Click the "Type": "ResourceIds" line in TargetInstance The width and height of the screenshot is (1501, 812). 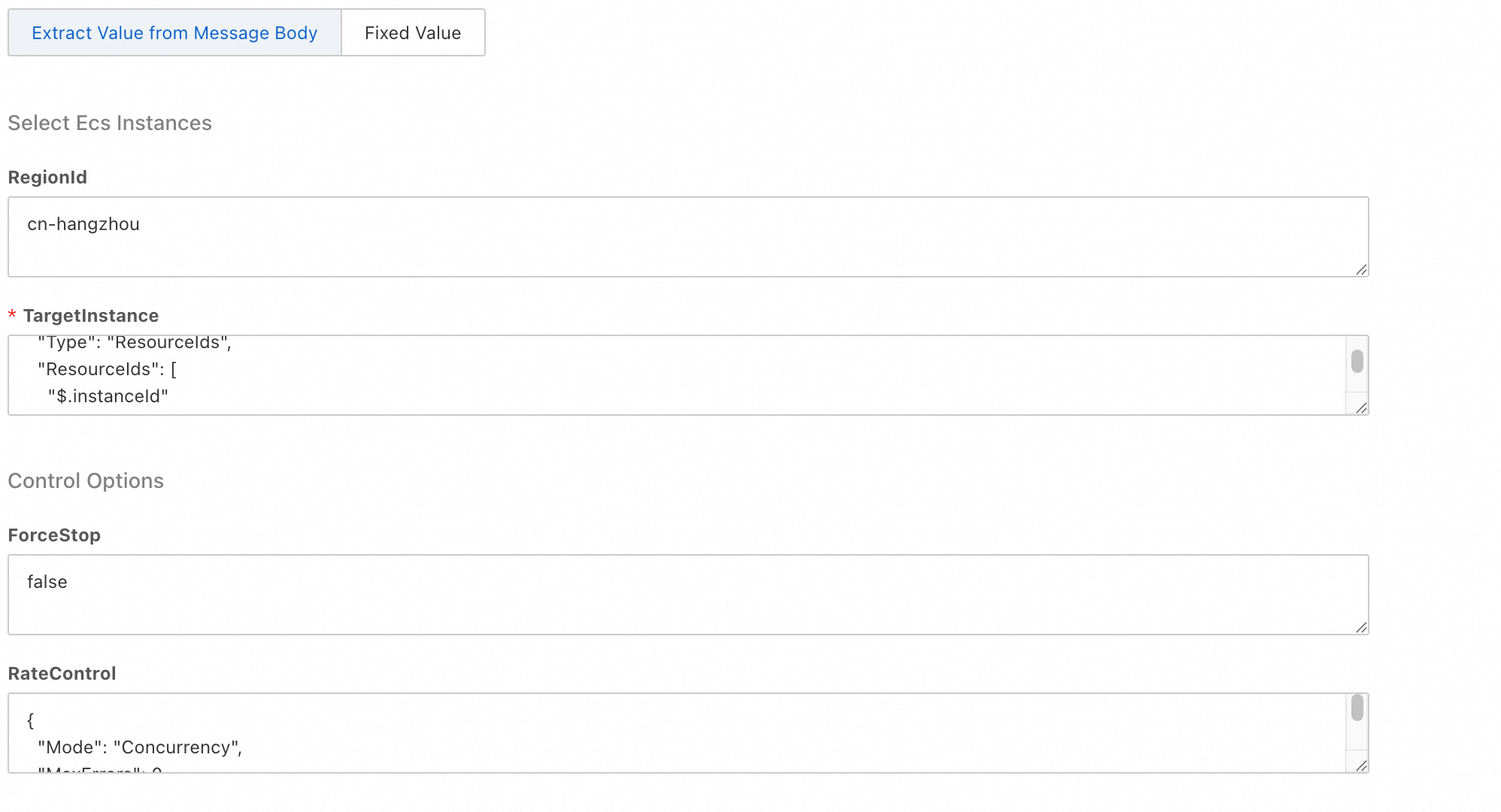[135, 343]
